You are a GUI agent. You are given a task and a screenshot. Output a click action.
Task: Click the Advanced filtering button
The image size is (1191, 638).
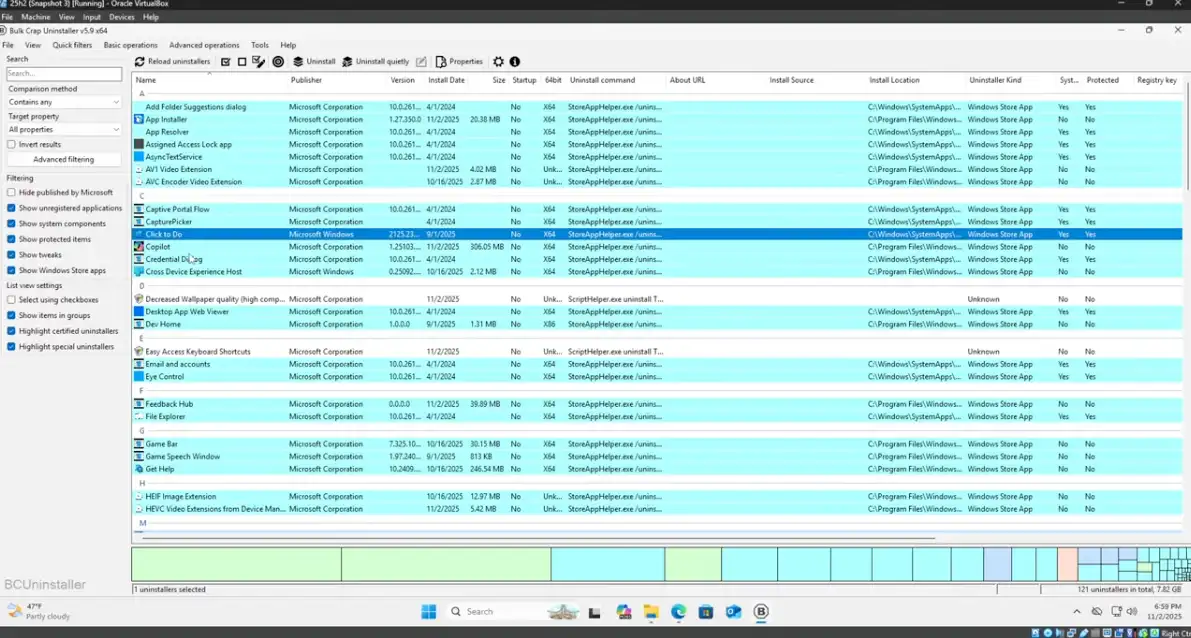coord(63,160)
